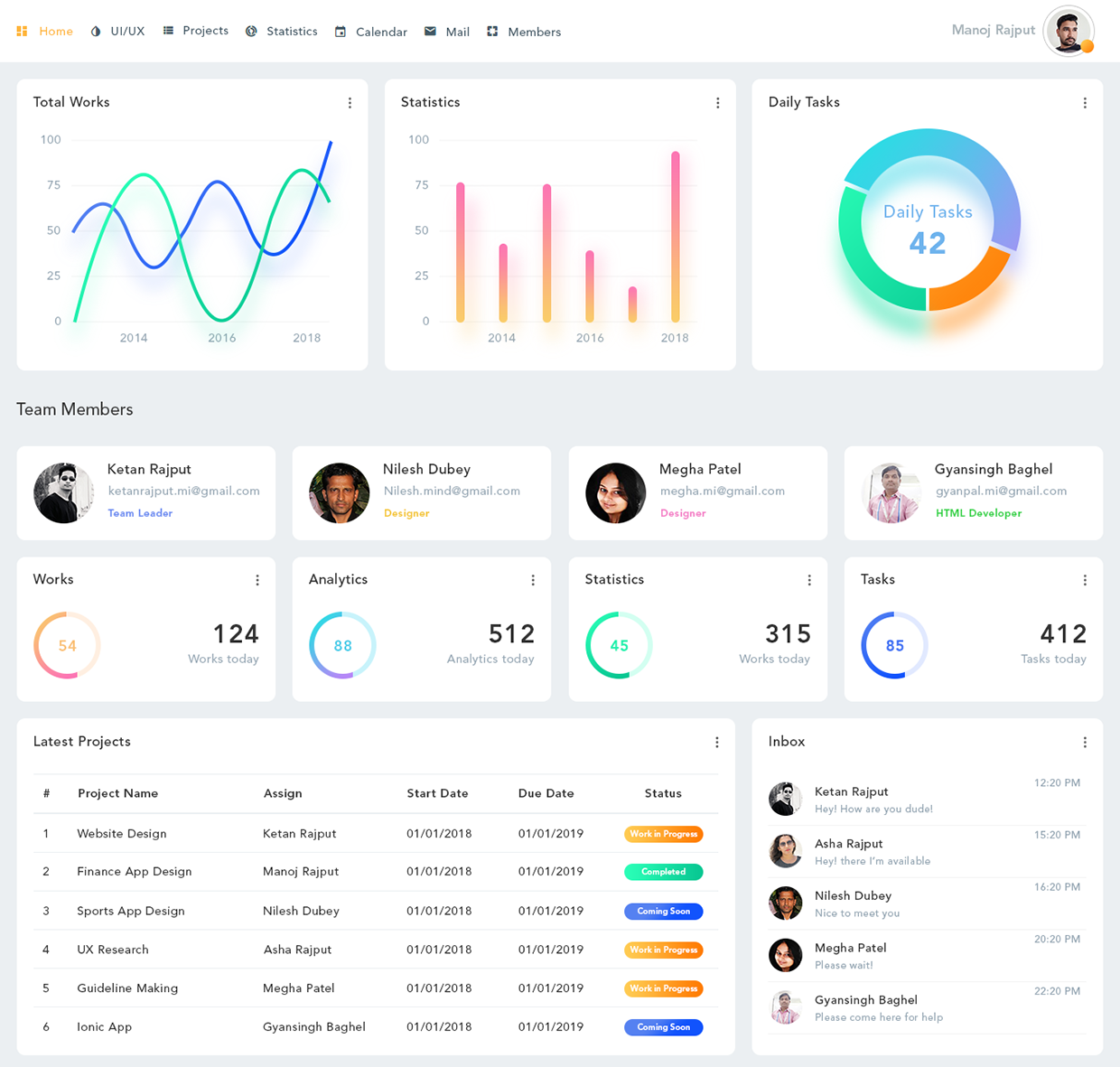This screenshot has height=1067, width=1120.
Task: Expand the Latest Projects options menu
Action: (717, 743)
